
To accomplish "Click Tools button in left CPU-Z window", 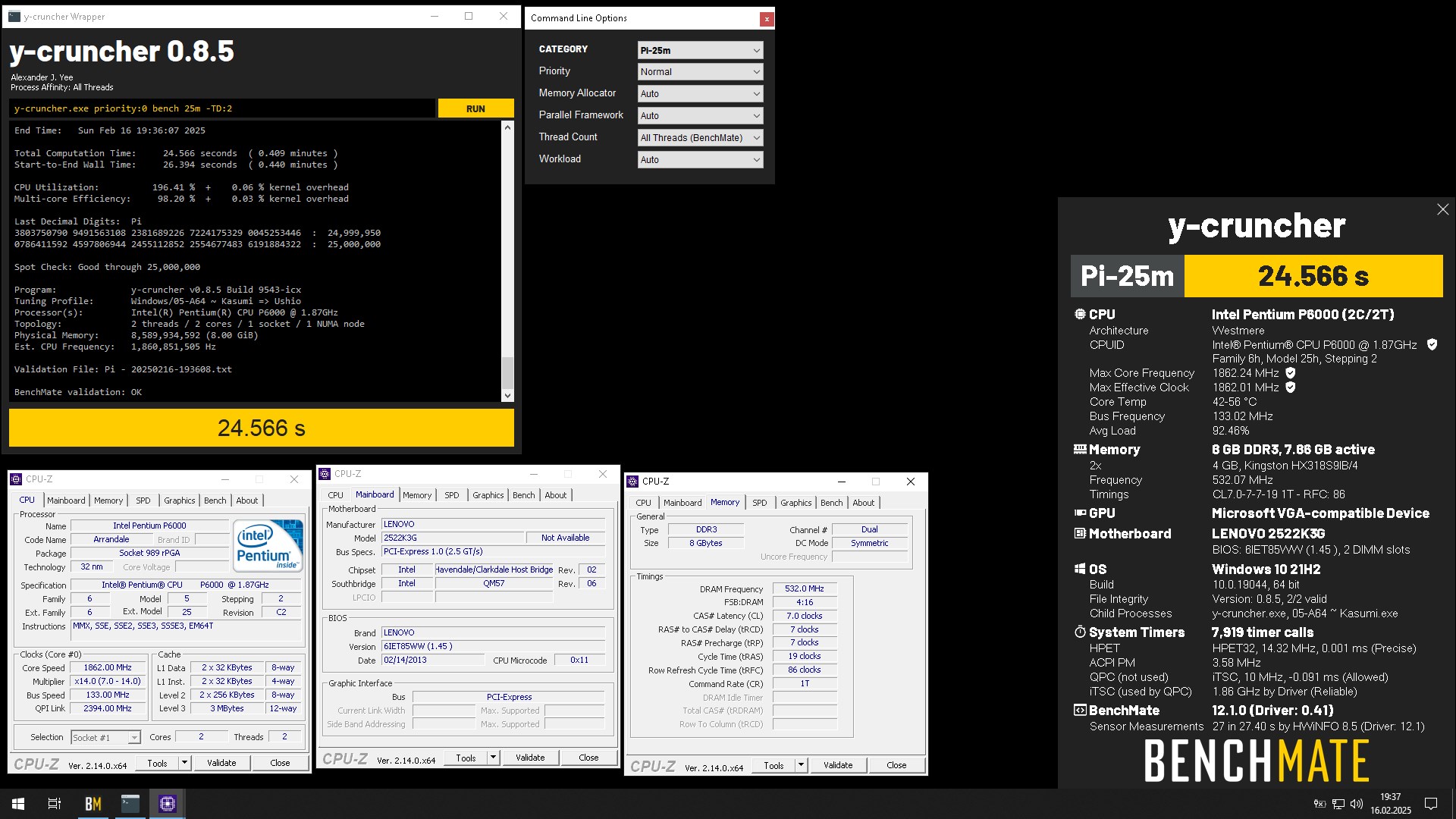I will tap(157, 764).
